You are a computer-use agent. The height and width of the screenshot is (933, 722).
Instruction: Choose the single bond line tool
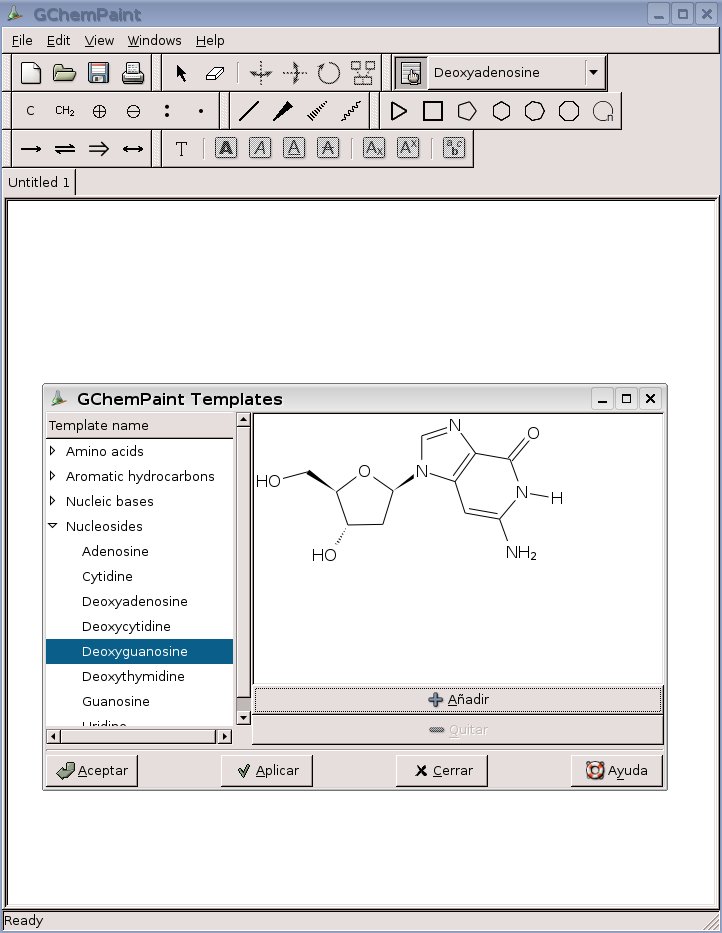click(x=249, y=112)
